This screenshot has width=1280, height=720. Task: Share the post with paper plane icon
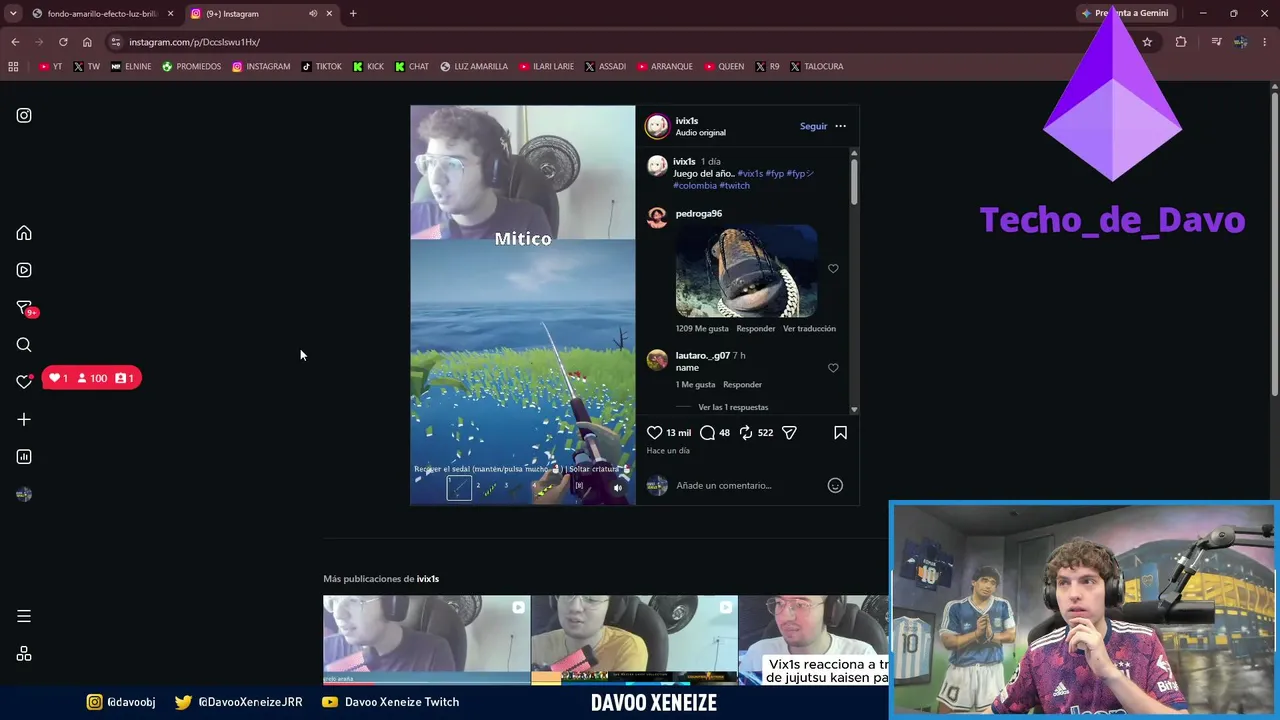[789, 432]
